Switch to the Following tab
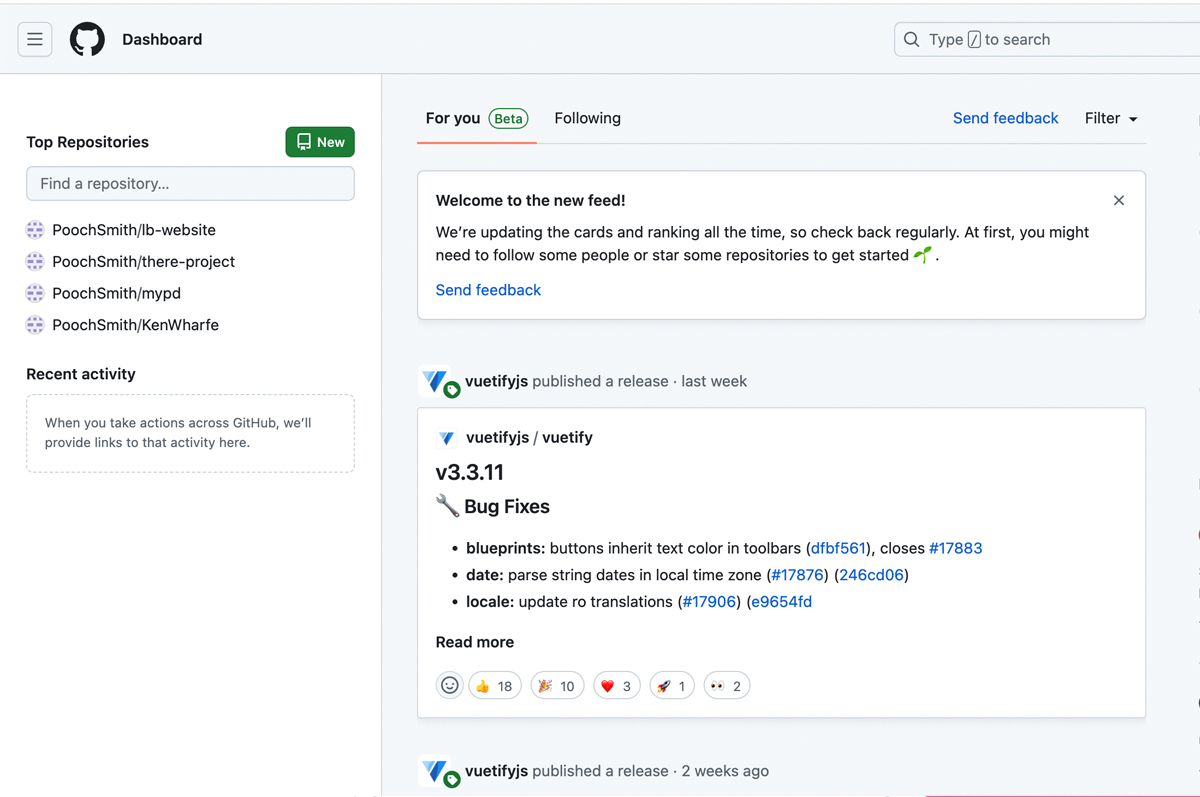Image resolution: width=1200 pixels, height=797 pixels. pyautogui.click(x=587, y=118)
